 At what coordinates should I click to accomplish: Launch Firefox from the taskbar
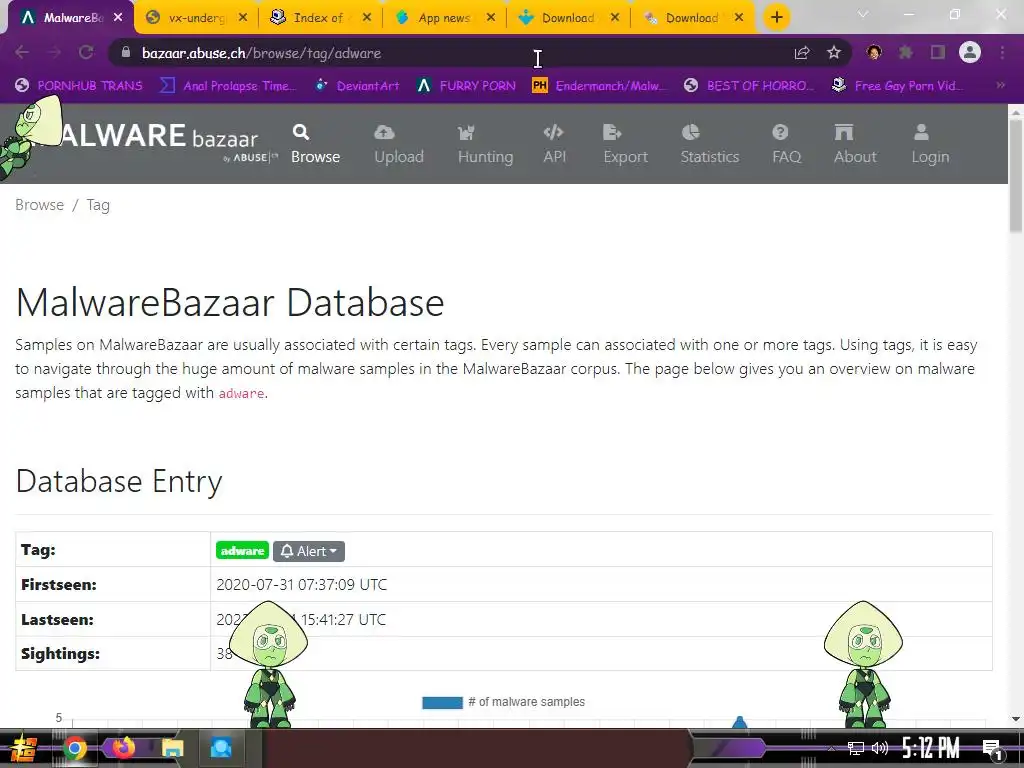pyautogui.click(x=123, y=748)
